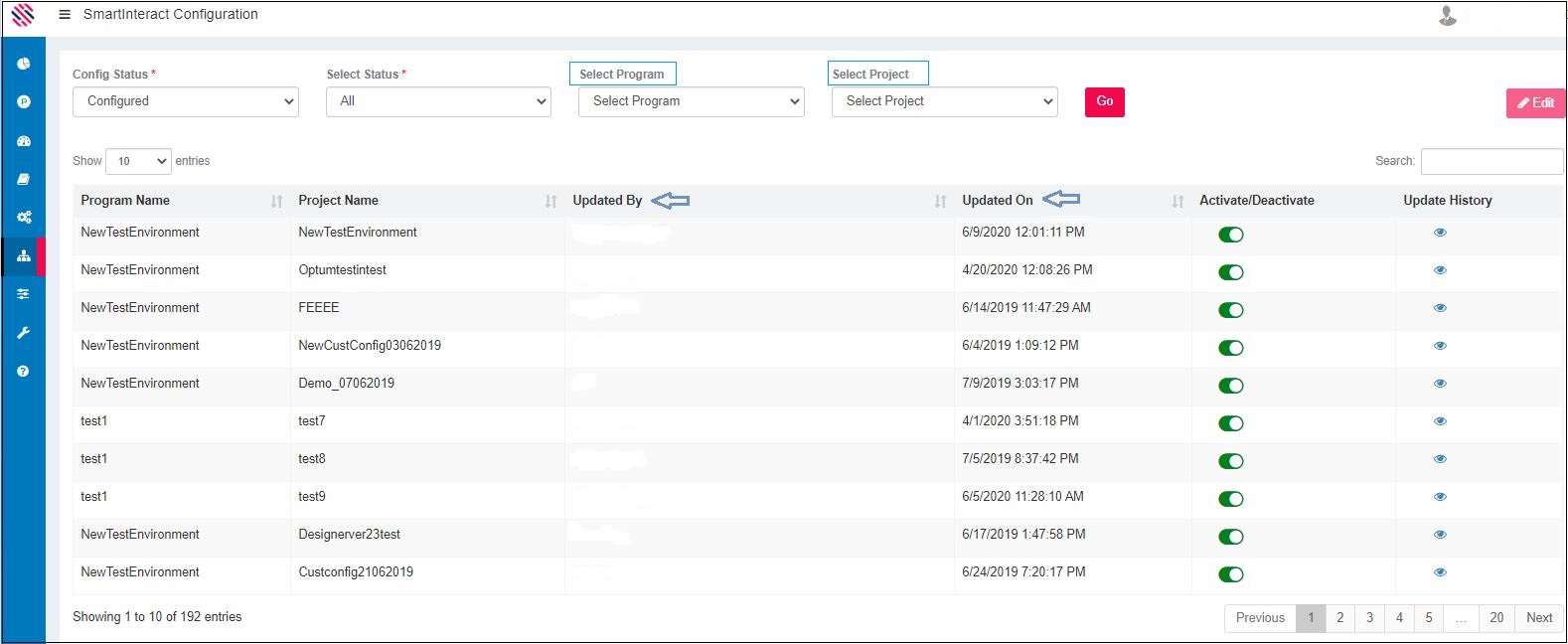1568x644 pixels.
Task: Switch off Custconfig21062019 activation toggle
Action: 1230,574
